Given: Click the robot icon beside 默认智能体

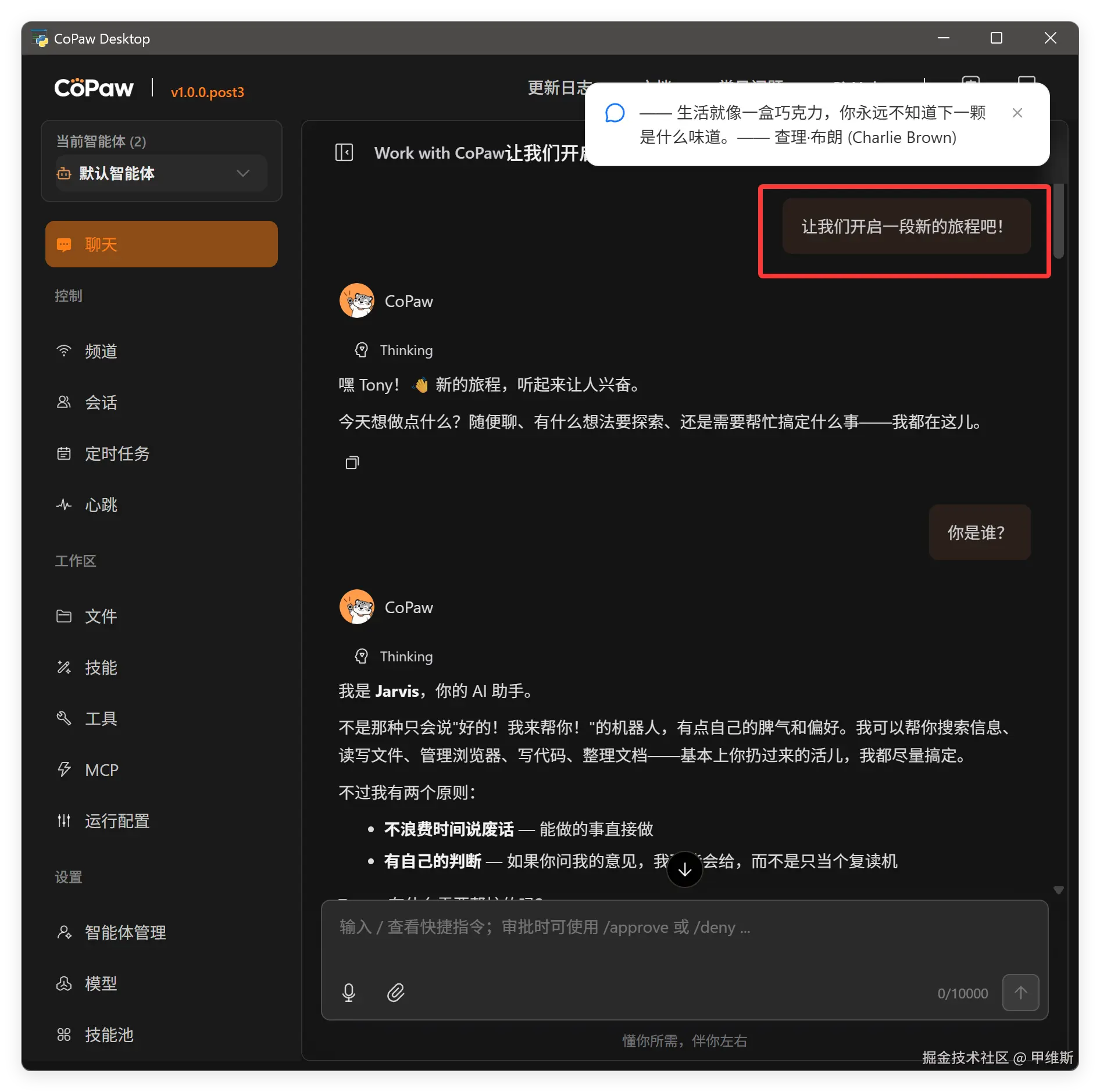Looking at the screenshot, I should 64,173.
